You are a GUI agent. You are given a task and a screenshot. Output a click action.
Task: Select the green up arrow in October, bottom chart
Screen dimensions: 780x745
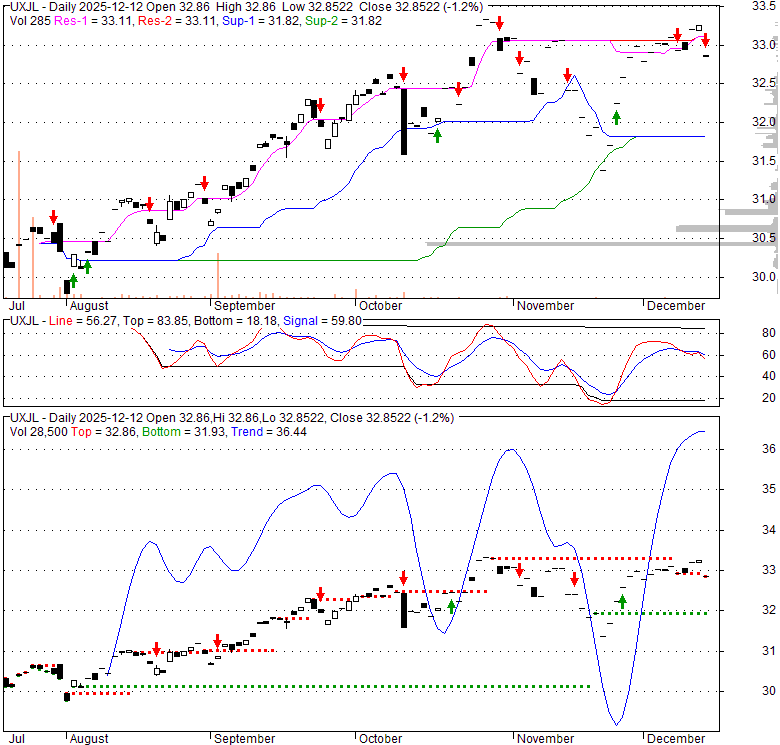451,606
